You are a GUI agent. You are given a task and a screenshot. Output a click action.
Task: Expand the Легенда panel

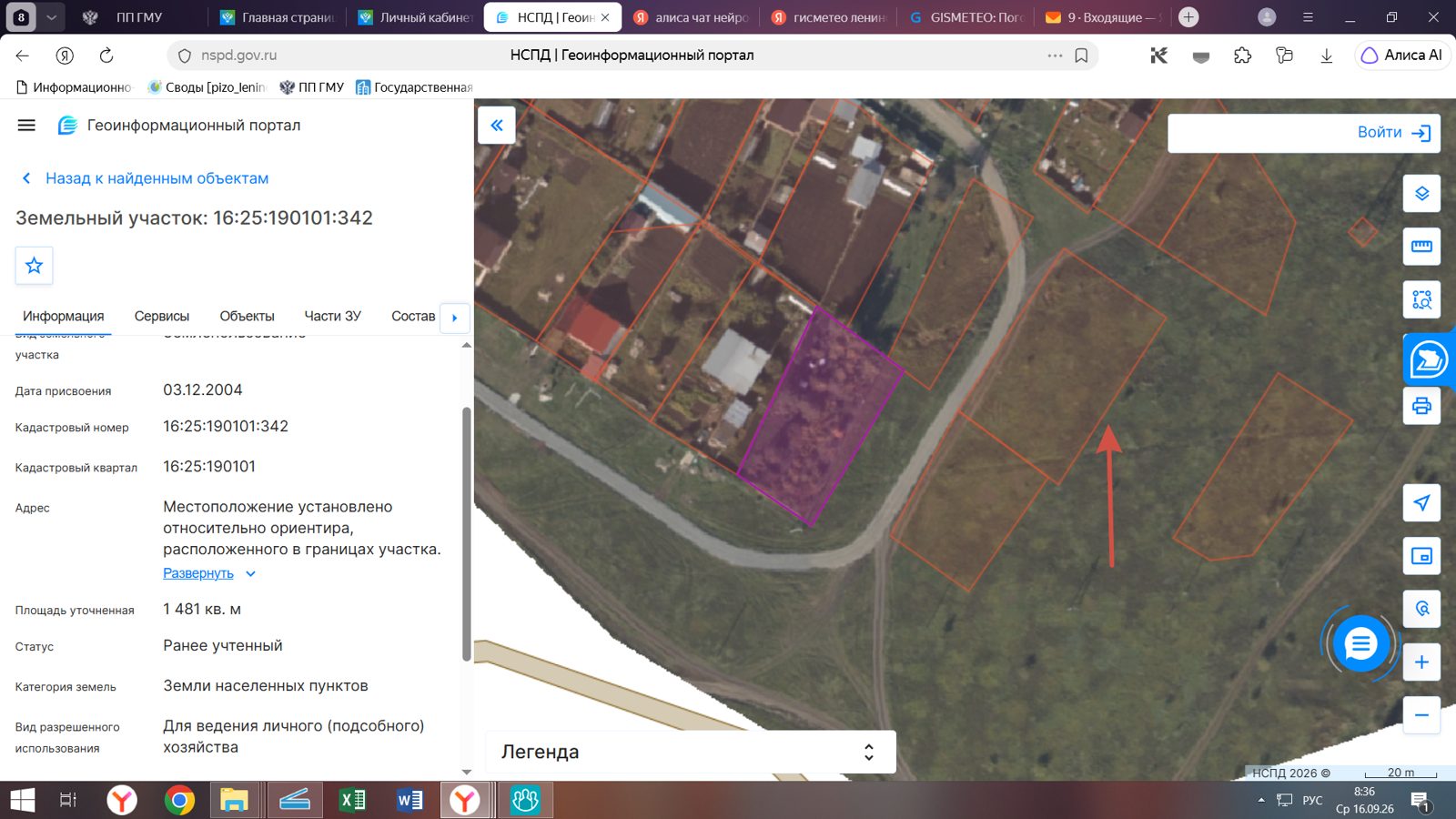pyautogui.click(x=691, y=752)
